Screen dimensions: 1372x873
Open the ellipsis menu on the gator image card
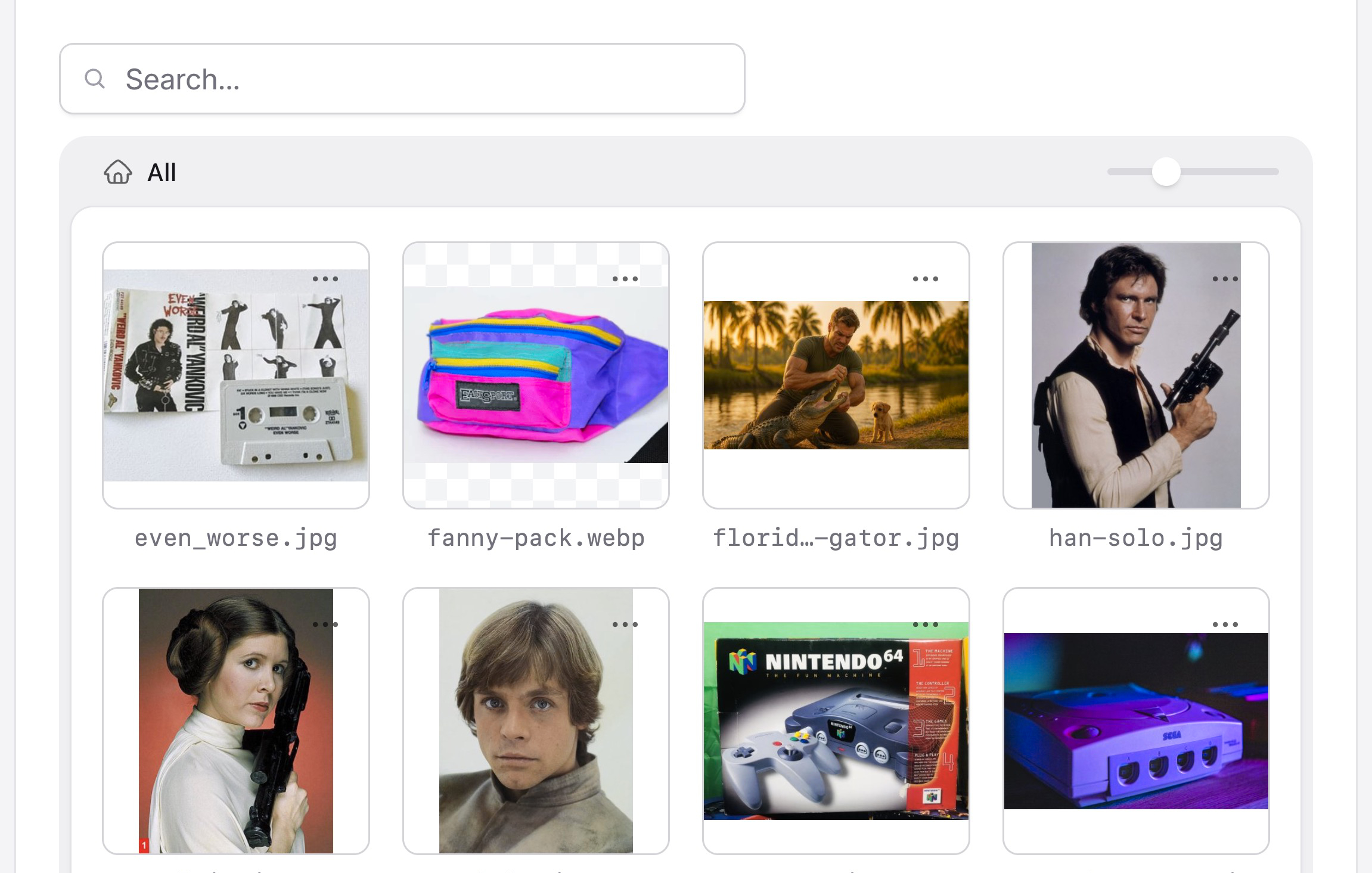[x=925, y=278]
